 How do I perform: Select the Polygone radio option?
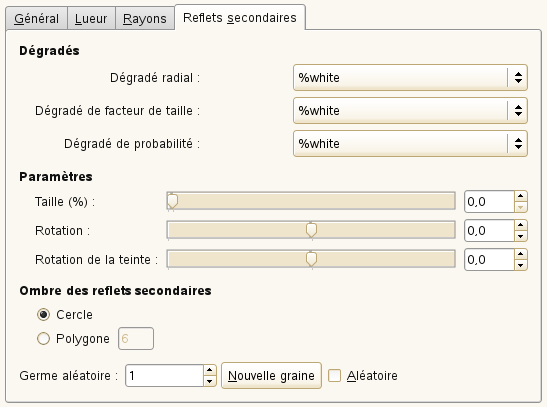(43, 339)
